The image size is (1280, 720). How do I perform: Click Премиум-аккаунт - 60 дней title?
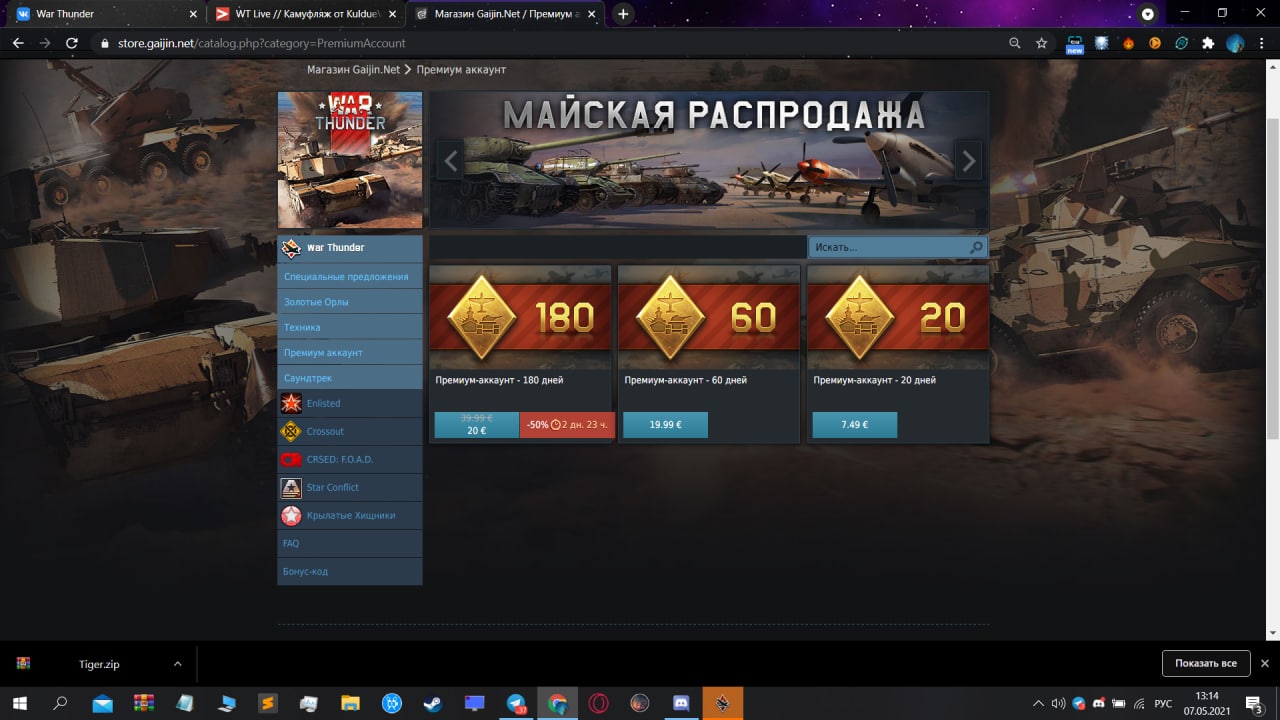tap(686, 381)
